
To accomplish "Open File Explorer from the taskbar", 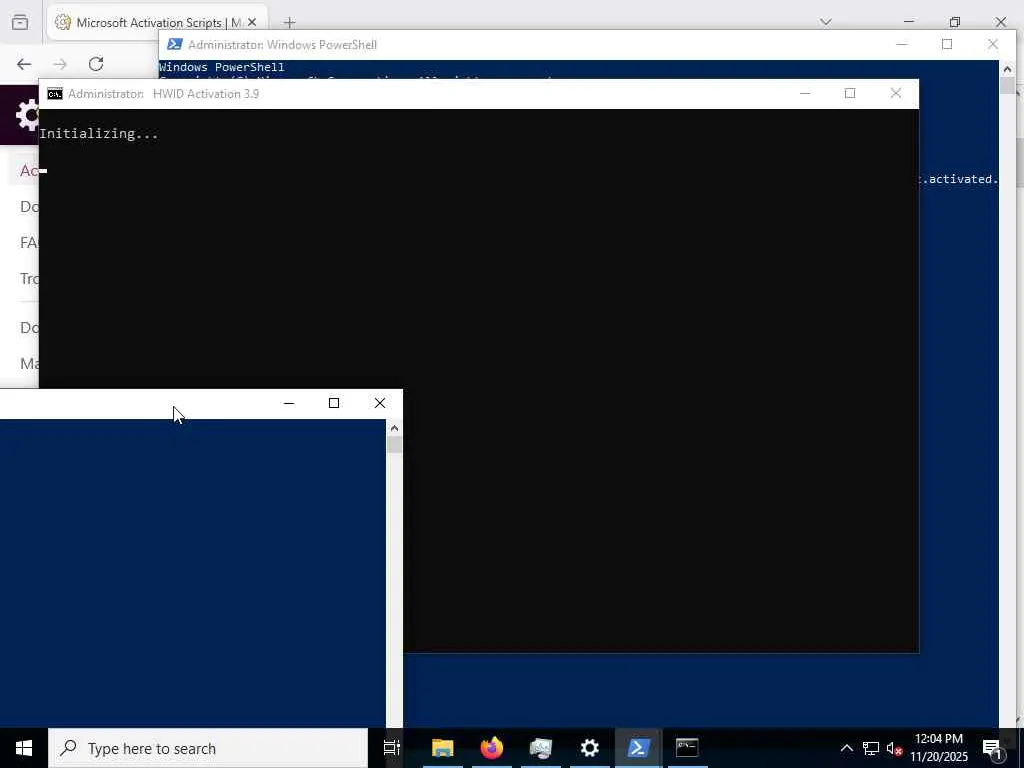I will click(443, 748).
